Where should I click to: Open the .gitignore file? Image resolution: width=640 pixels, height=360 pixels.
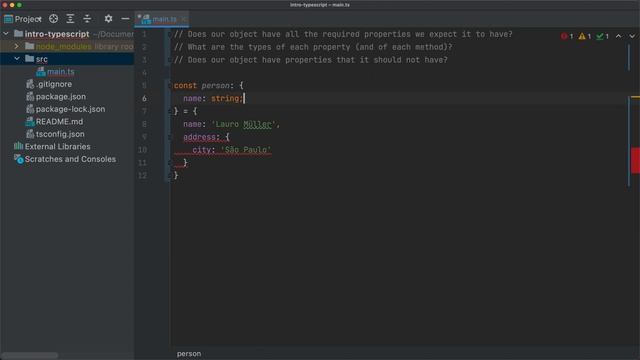coord(53,84)
